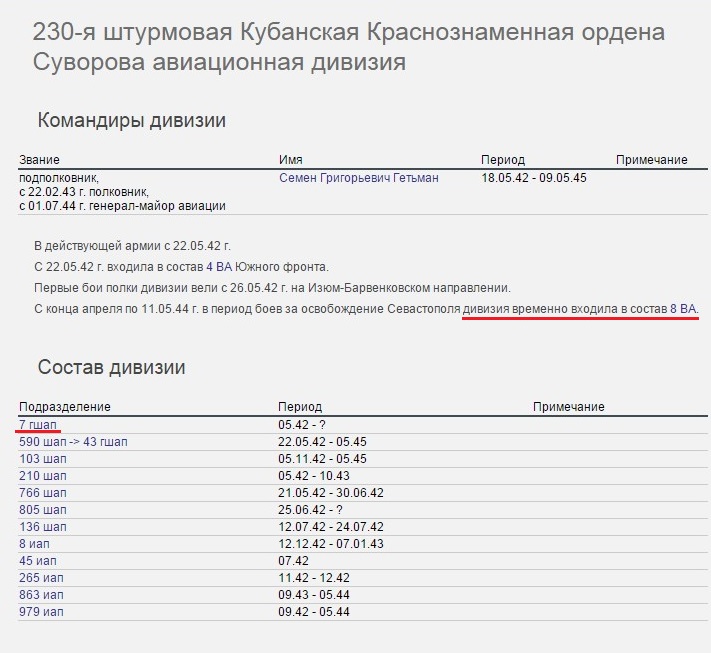The width and height of the screenshot is (711, 653).
Task: Click the period cell '25.06.42 - ?'
Action: click(311, 510)
